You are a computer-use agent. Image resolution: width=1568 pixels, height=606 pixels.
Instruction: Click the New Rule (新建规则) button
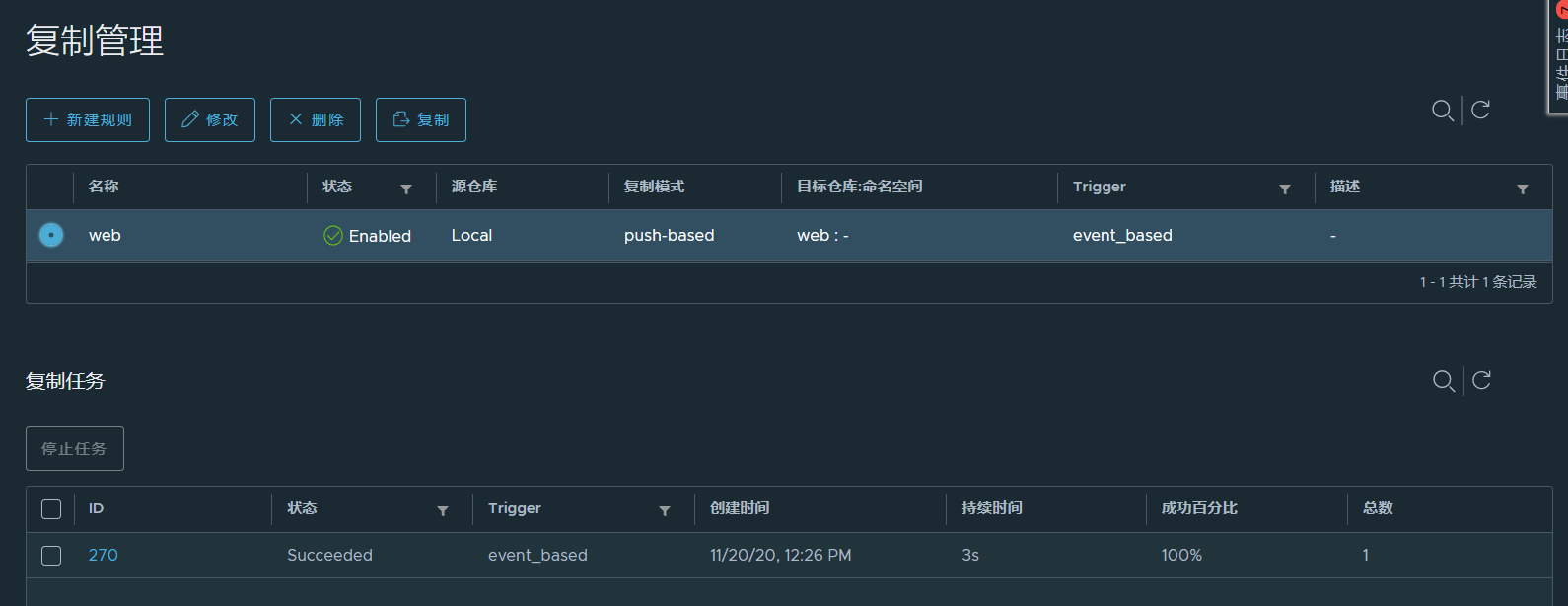pyautogui.click(x=88, y=119)
